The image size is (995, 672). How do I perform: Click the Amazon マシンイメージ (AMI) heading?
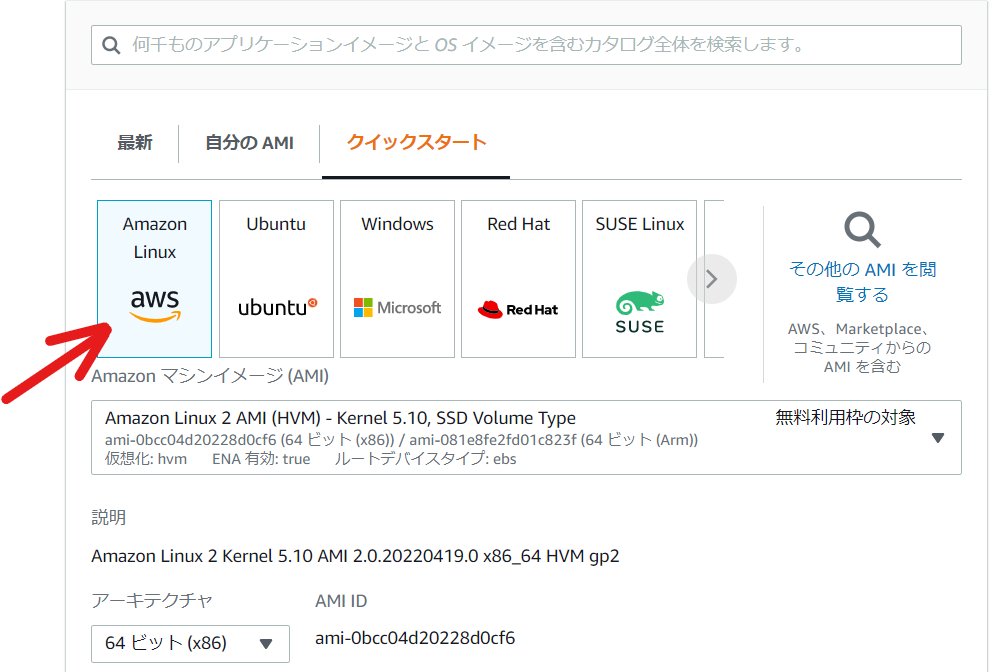(x=210, y=376)
